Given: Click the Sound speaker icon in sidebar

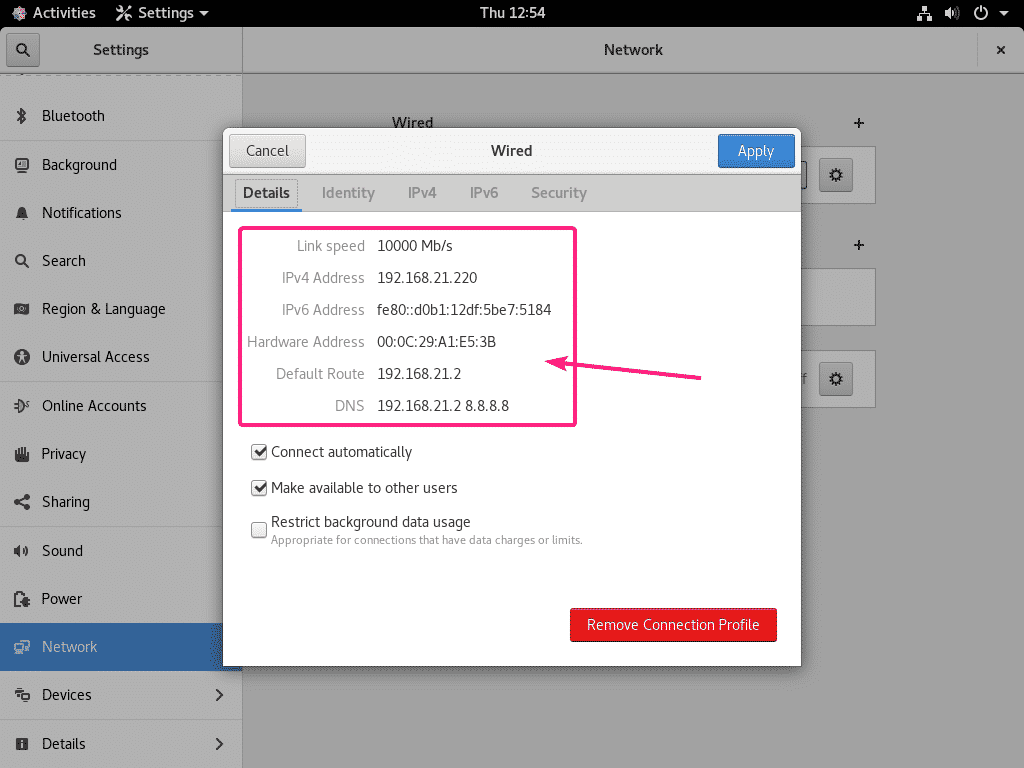Looking at the screenshot, I should pos(21,551).
